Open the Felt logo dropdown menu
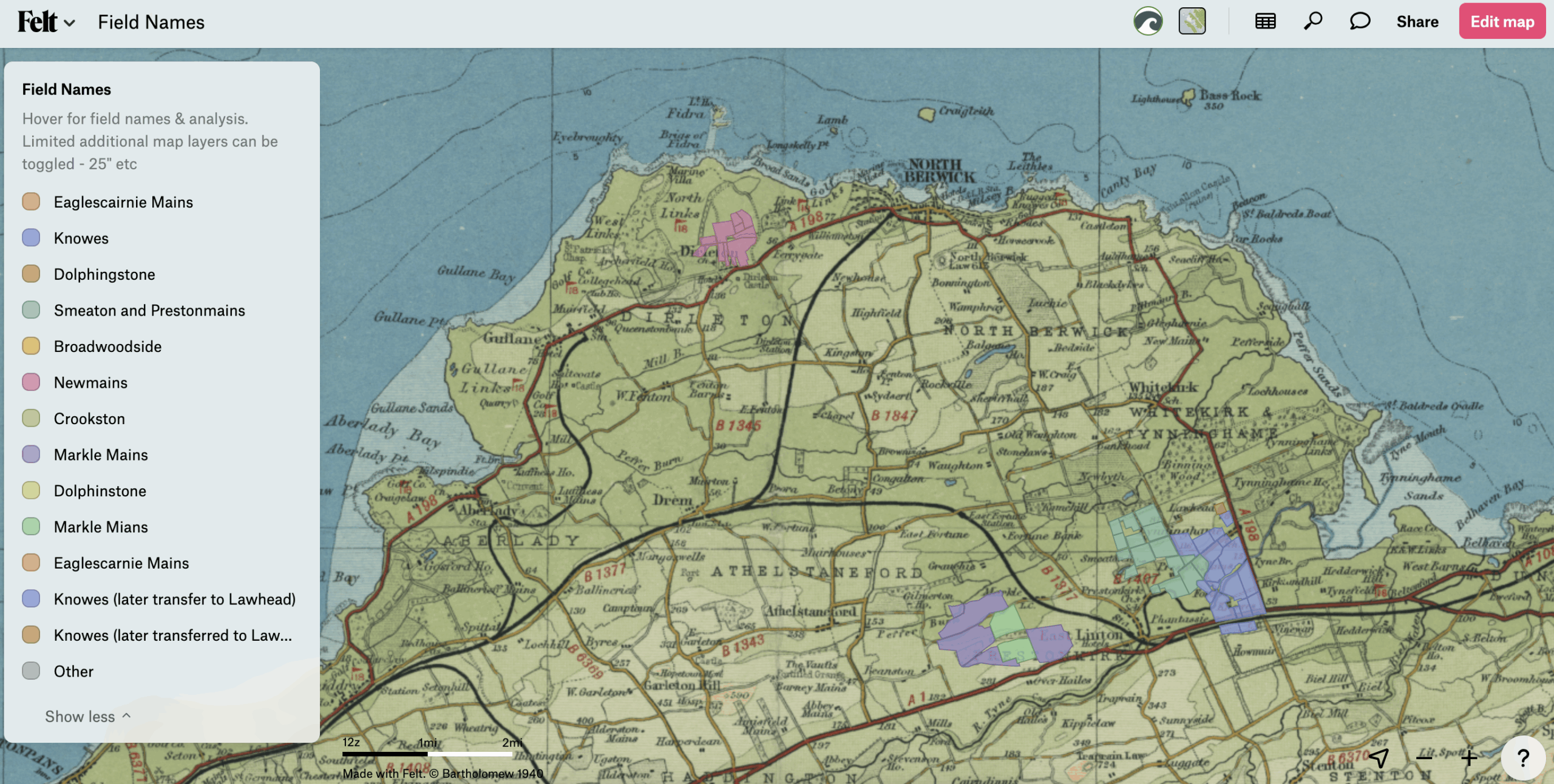Screen dimensions: 1554x784 [46, 22]
